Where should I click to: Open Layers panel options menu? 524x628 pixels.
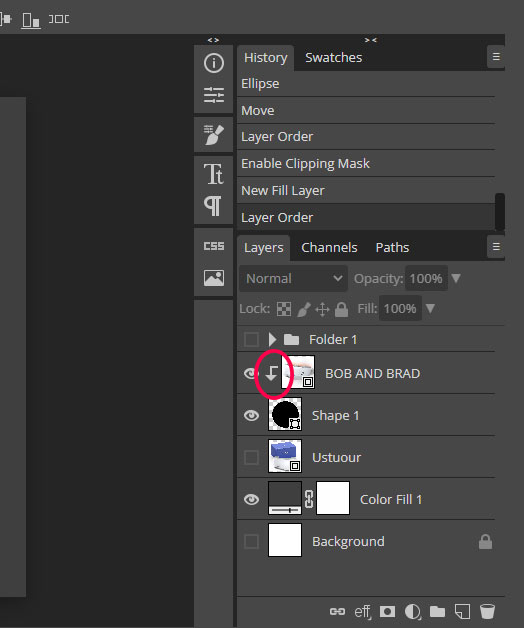click(x=496, y=247)
